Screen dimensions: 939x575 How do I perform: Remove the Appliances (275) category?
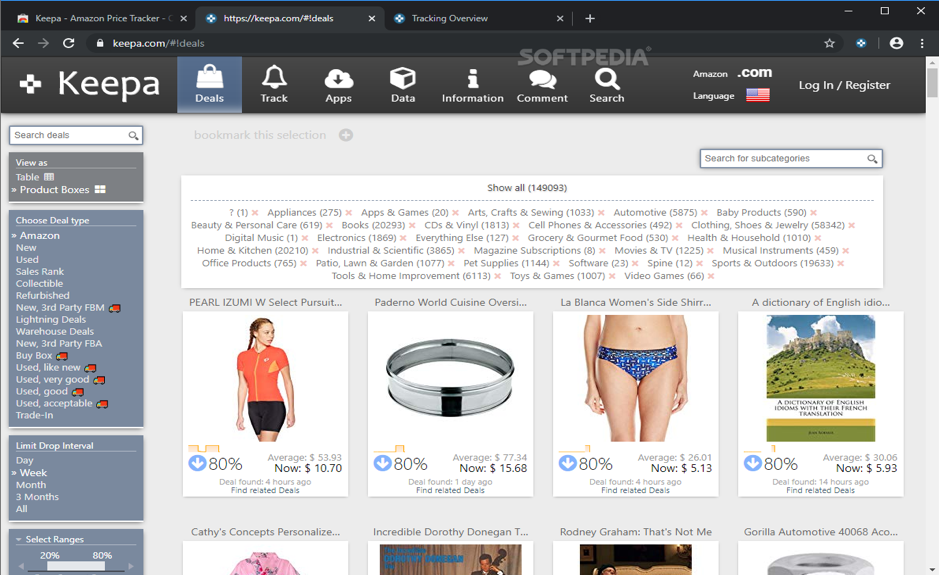[349, 213]
